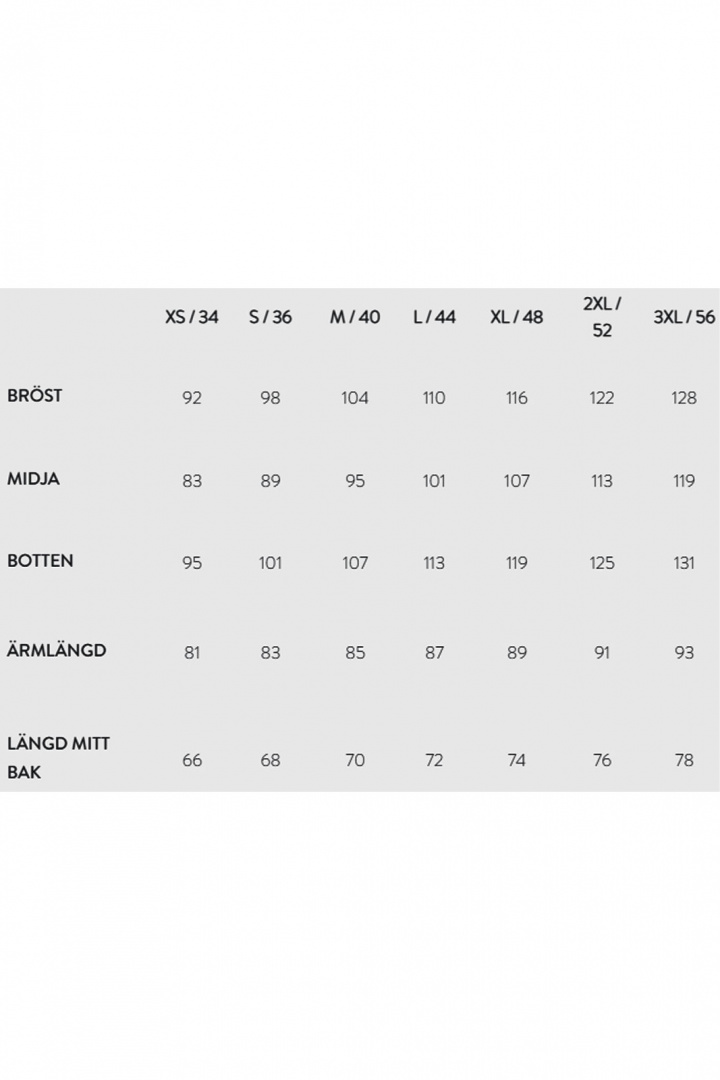Select the BRÖST value 128 for 3XL

[684, 398]
